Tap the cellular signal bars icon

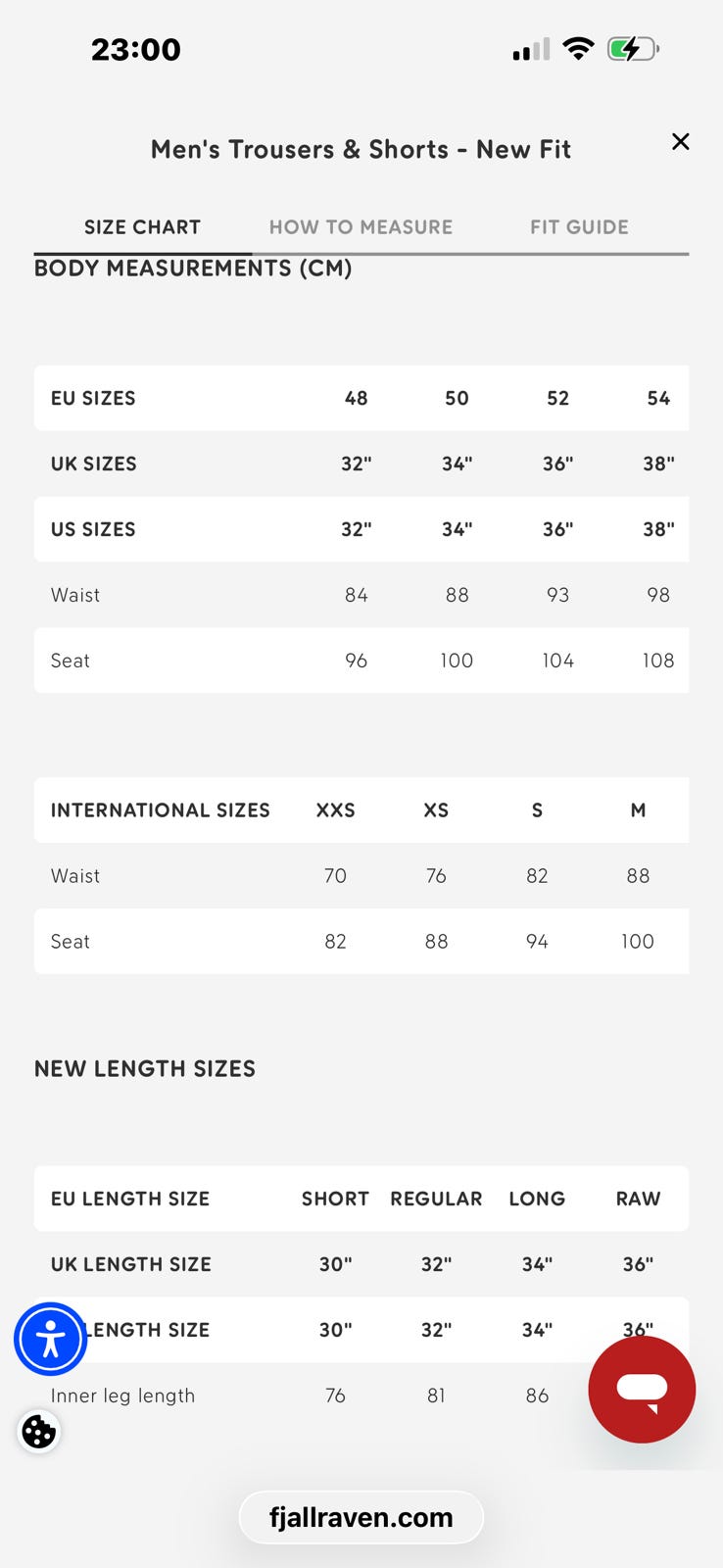531,50
